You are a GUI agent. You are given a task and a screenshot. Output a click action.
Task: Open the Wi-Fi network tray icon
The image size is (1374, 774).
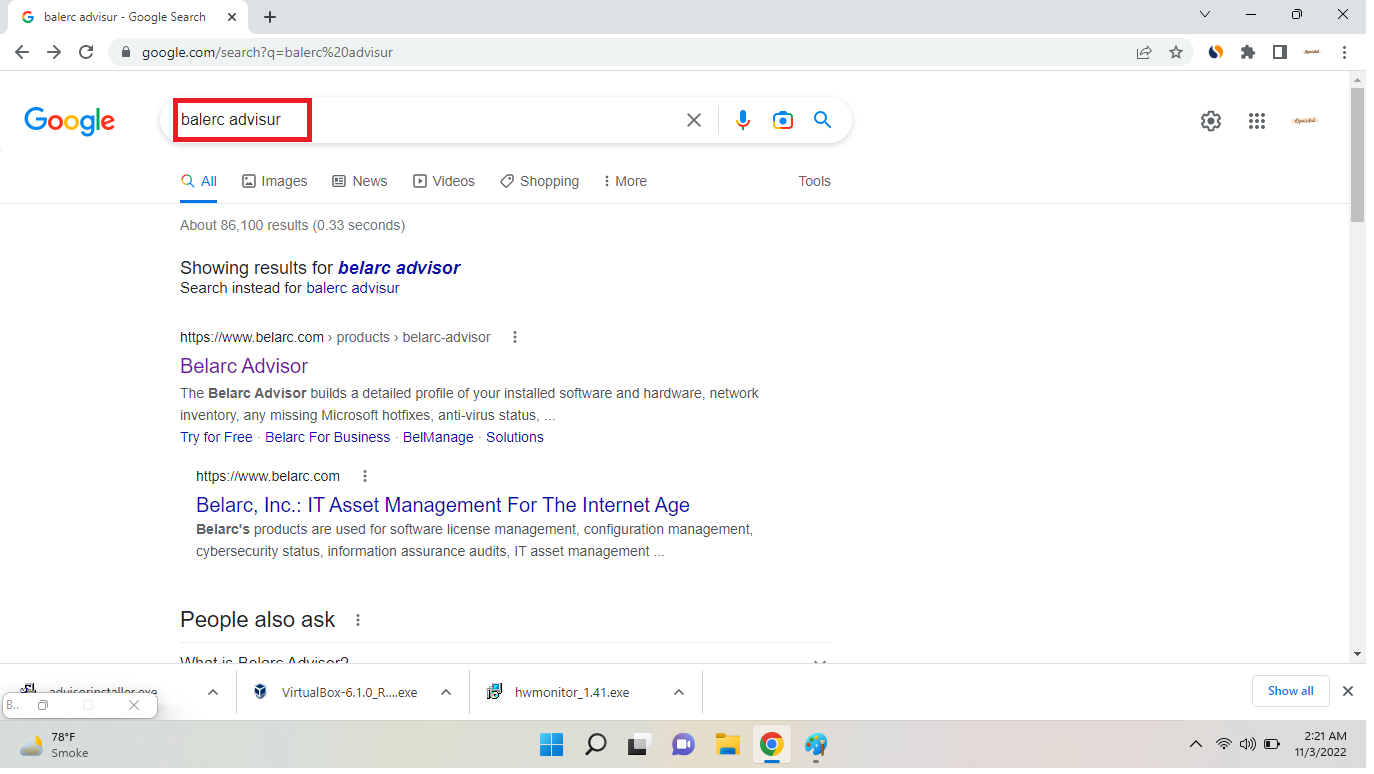(x=1223, y=744)
